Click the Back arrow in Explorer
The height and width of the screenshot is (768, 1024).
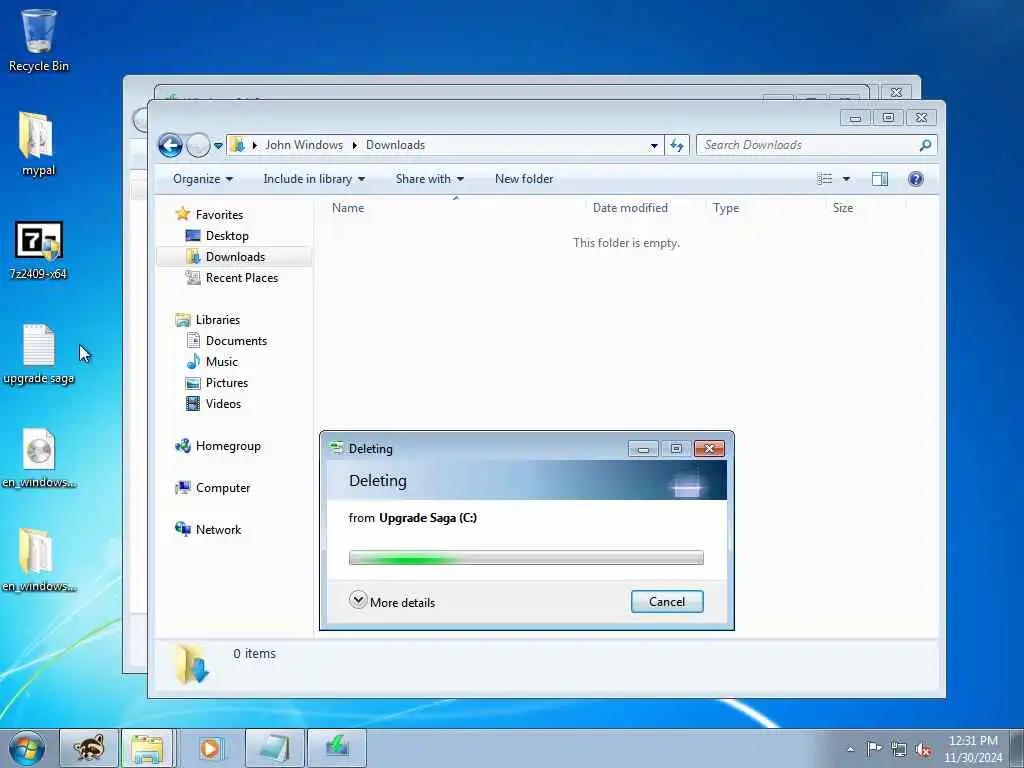coord(170,145)
